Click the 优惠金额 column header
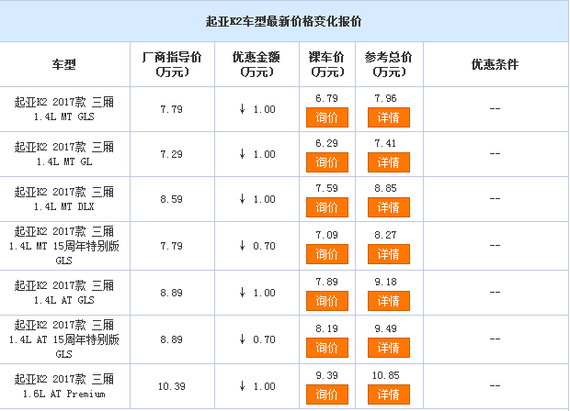The width and height of the screenshot is (570, 411). 256,64
